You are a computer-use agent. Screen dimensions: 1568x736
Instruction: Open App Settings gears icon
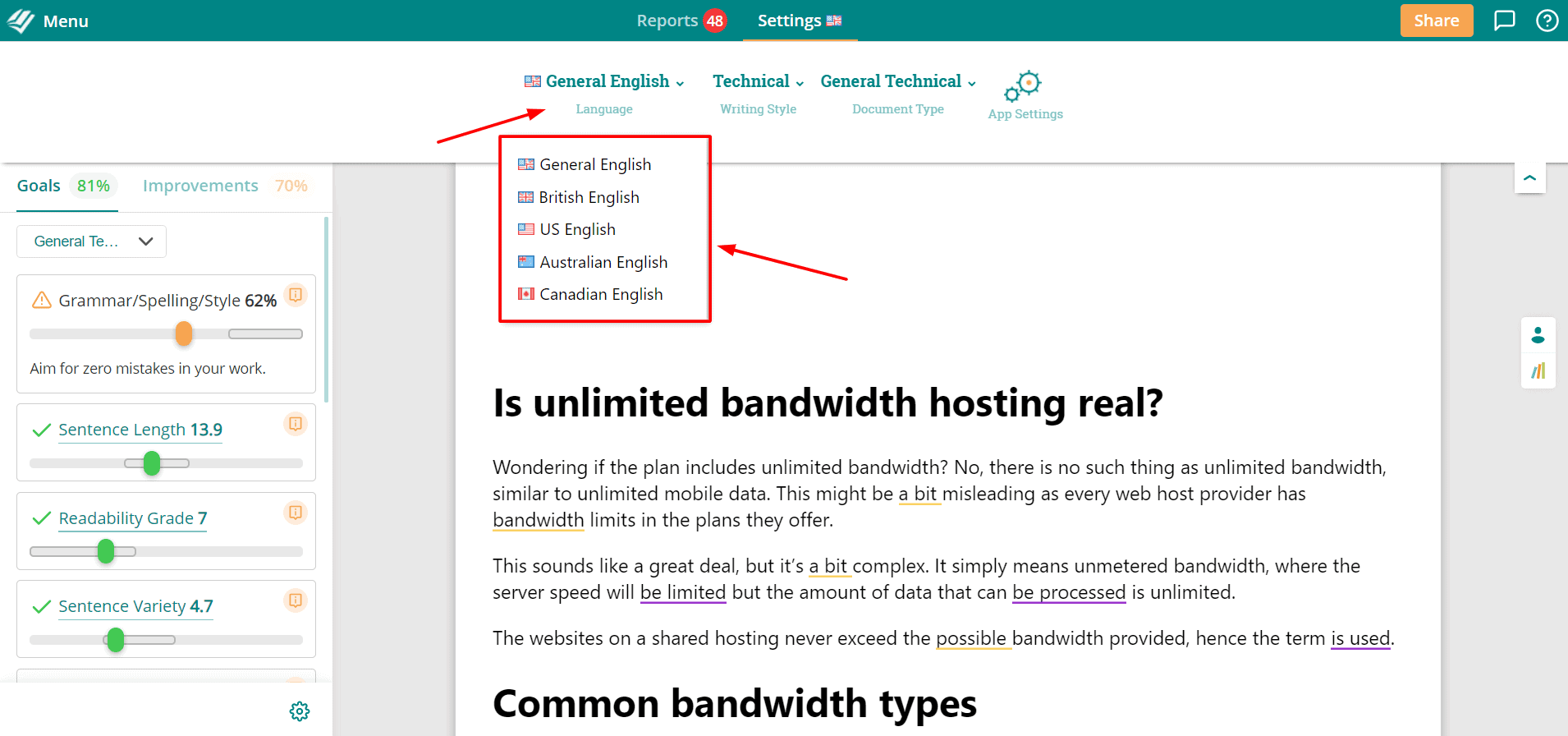click(x=1023, y=85)
